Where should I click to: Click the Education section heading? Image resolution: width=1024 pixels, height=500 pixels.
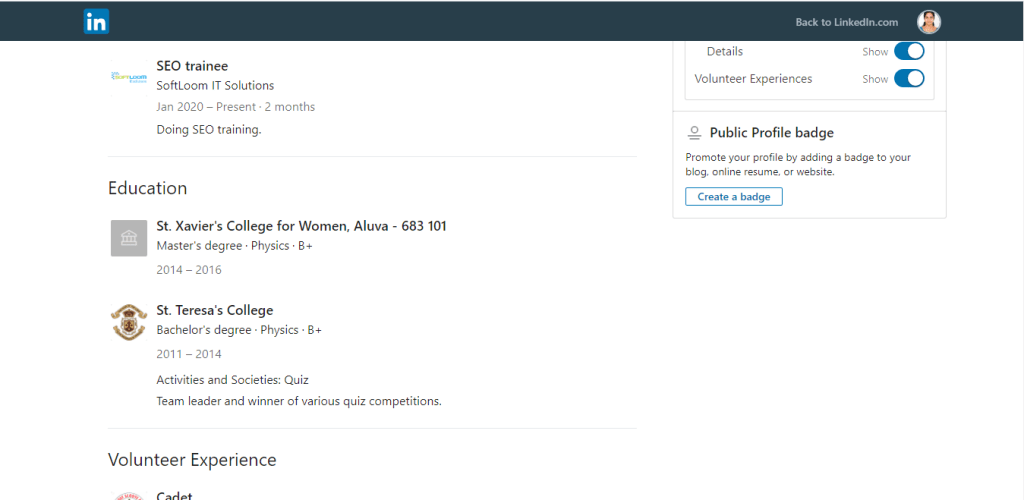point(147,188)
